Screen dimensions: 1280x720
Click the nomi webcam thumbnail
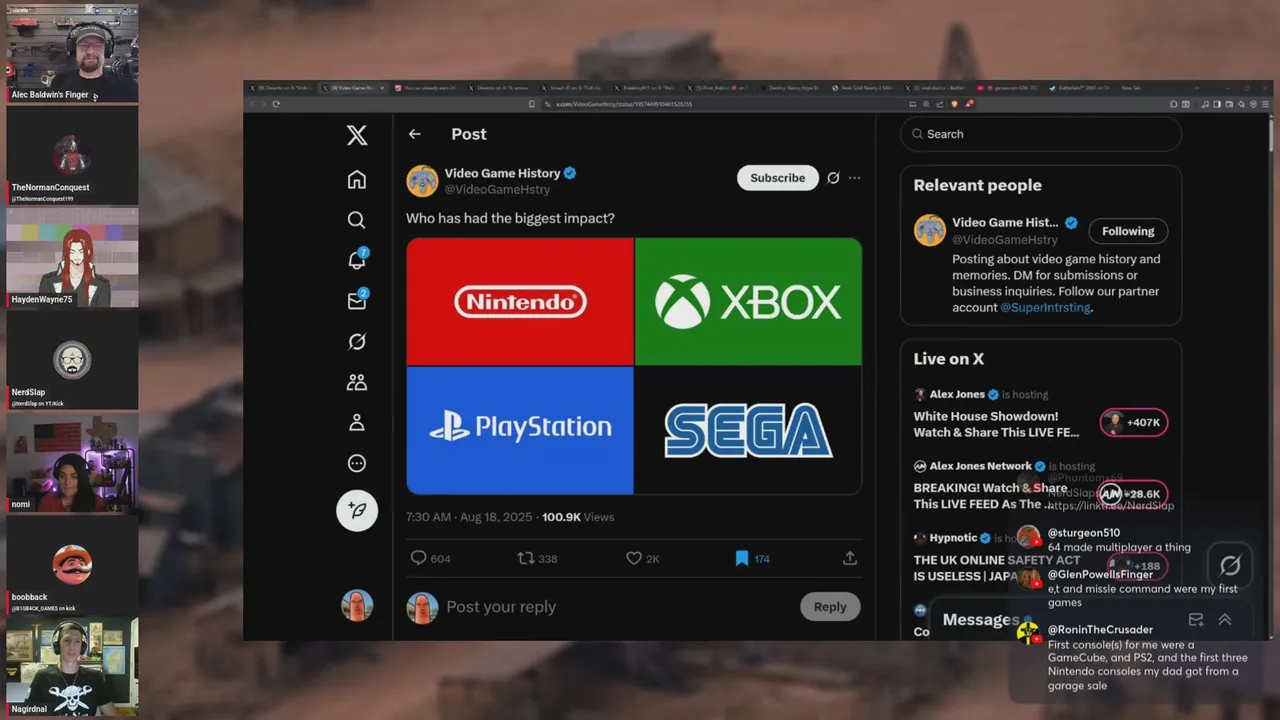pyautogui.click(x=72, y=462)
